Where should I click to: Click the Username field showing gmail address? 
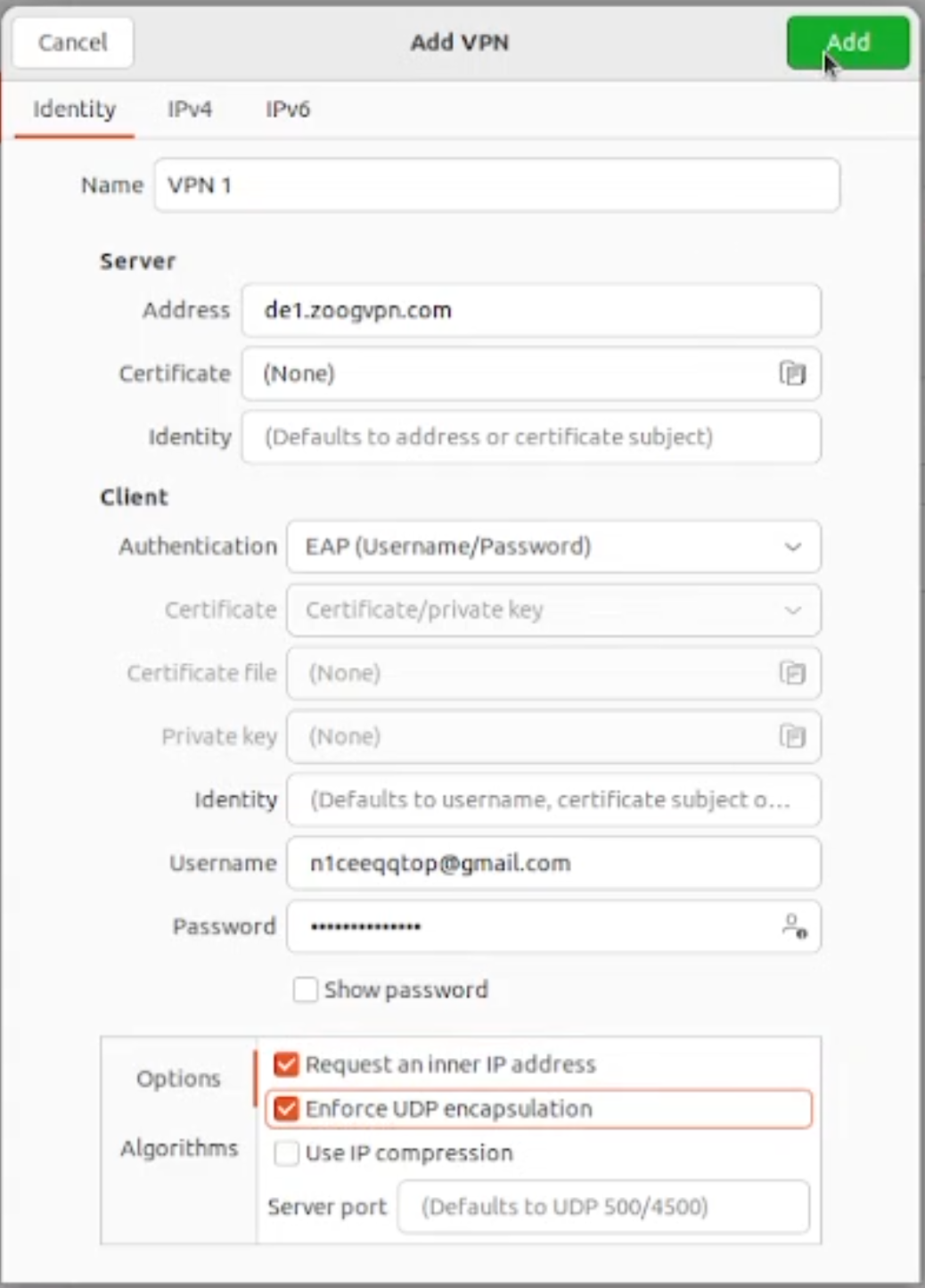[x=553, y=863]
